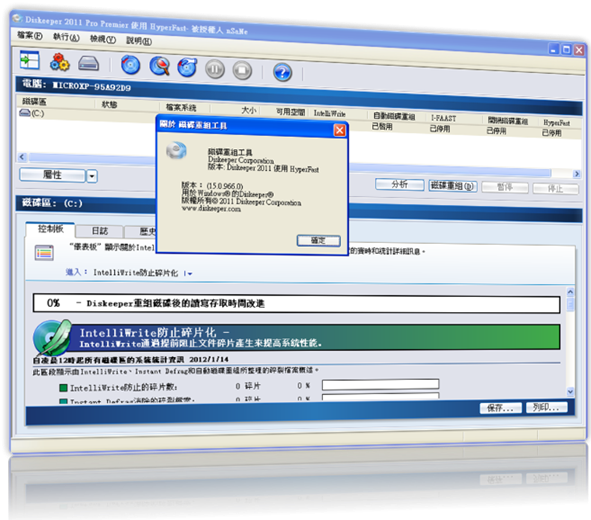
Task: Click the 磁碟重組(D) button
Action: [x=453, y=186]
